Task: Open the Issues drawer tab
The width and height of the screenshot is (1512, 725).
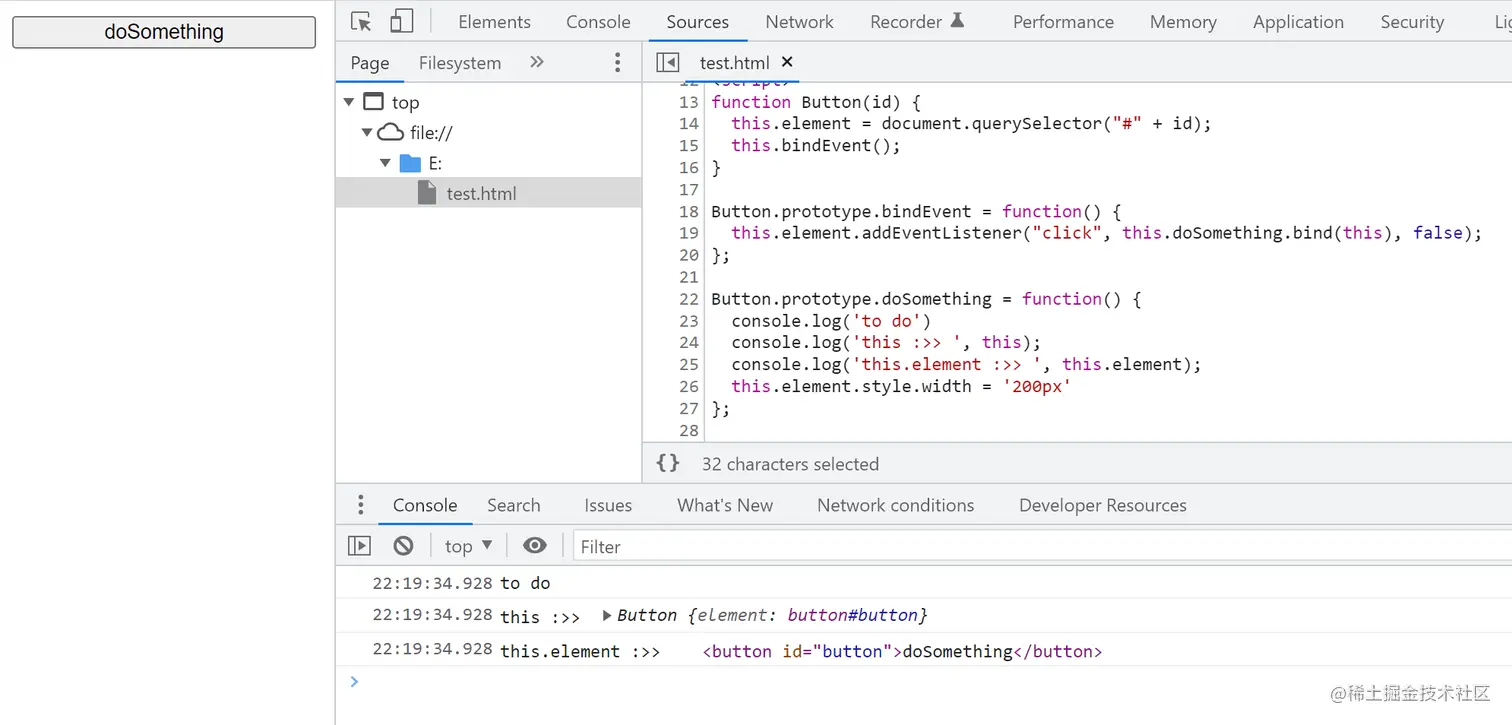Action: point(608,505)
